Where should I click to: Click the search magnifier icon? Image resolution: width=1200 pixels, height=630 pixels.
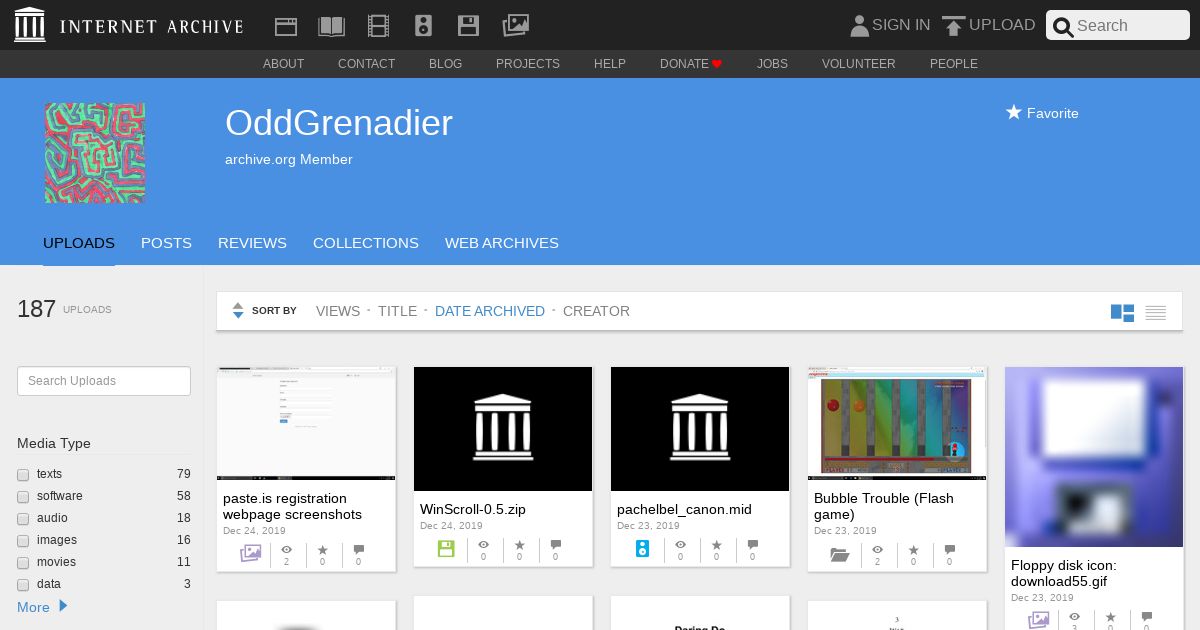1063,27
